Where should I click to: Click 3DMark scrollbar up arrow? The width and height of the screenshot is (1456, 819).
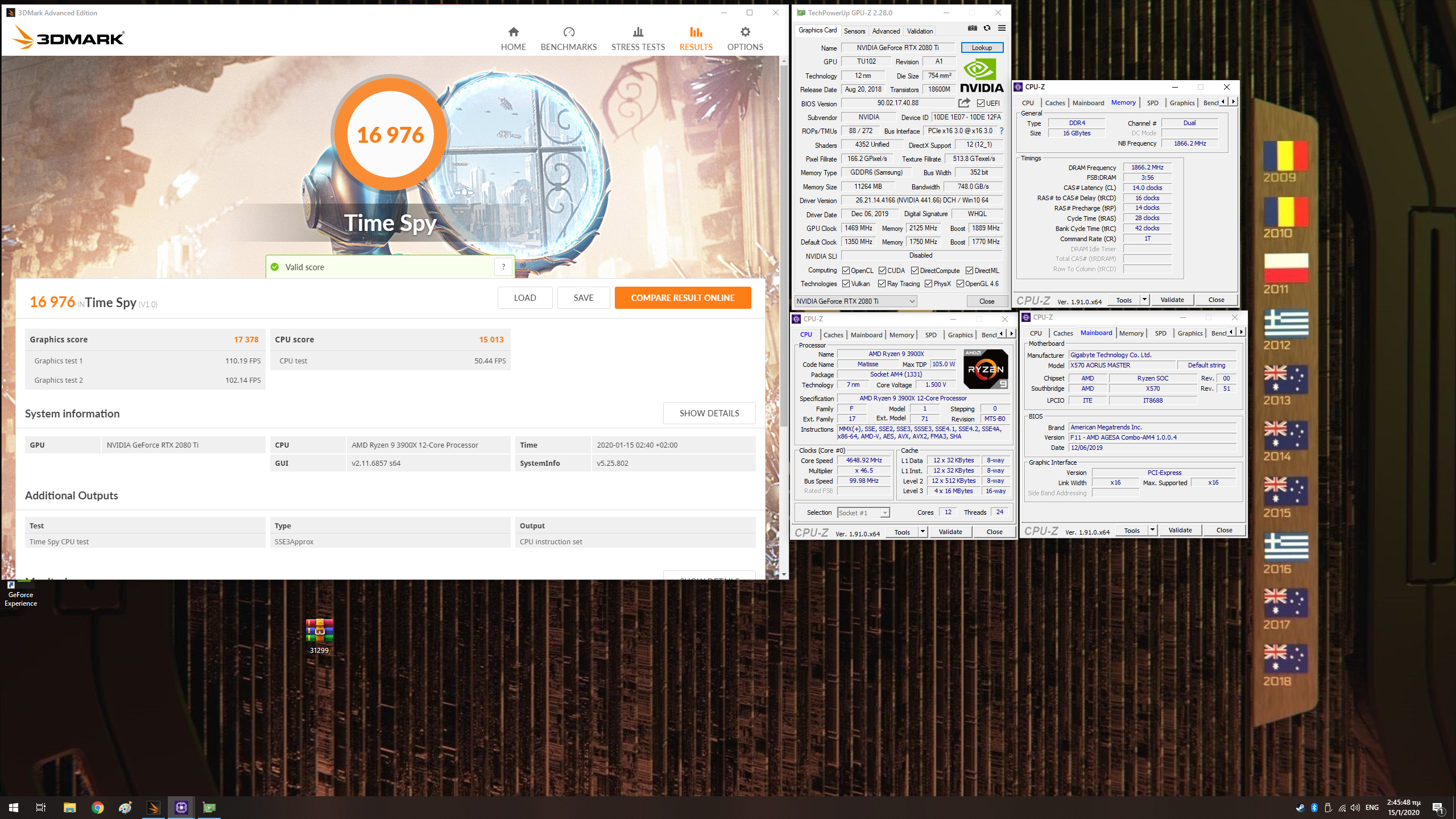(784, 60)
